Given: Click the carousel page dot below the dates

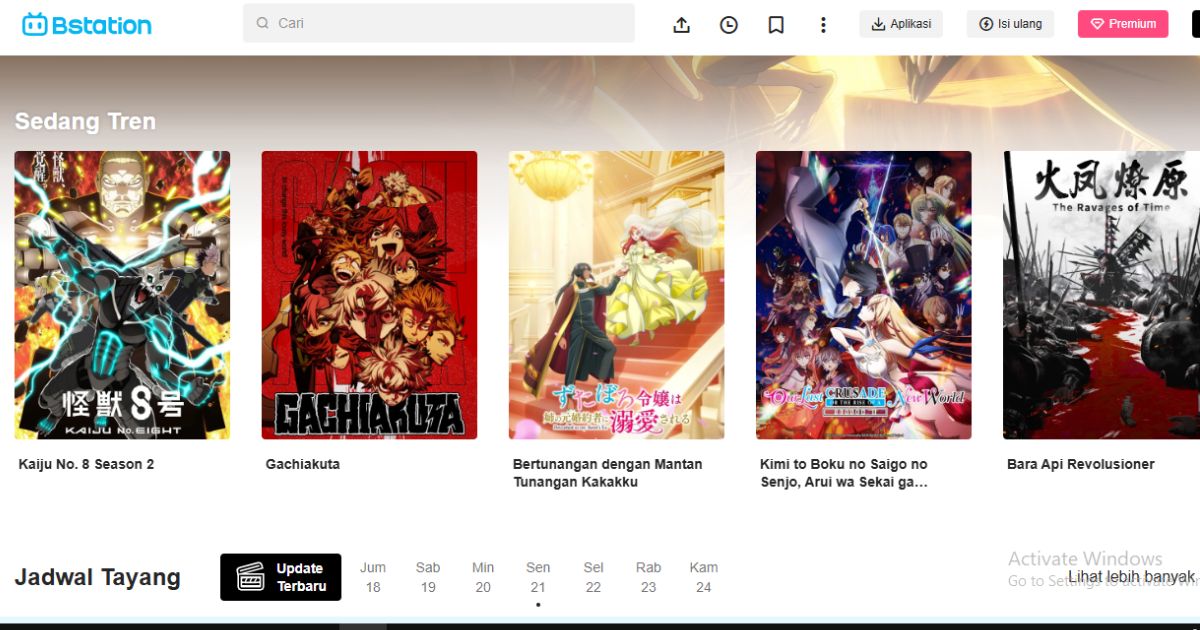Looking at the screenshot, I should tap(538, 604).
